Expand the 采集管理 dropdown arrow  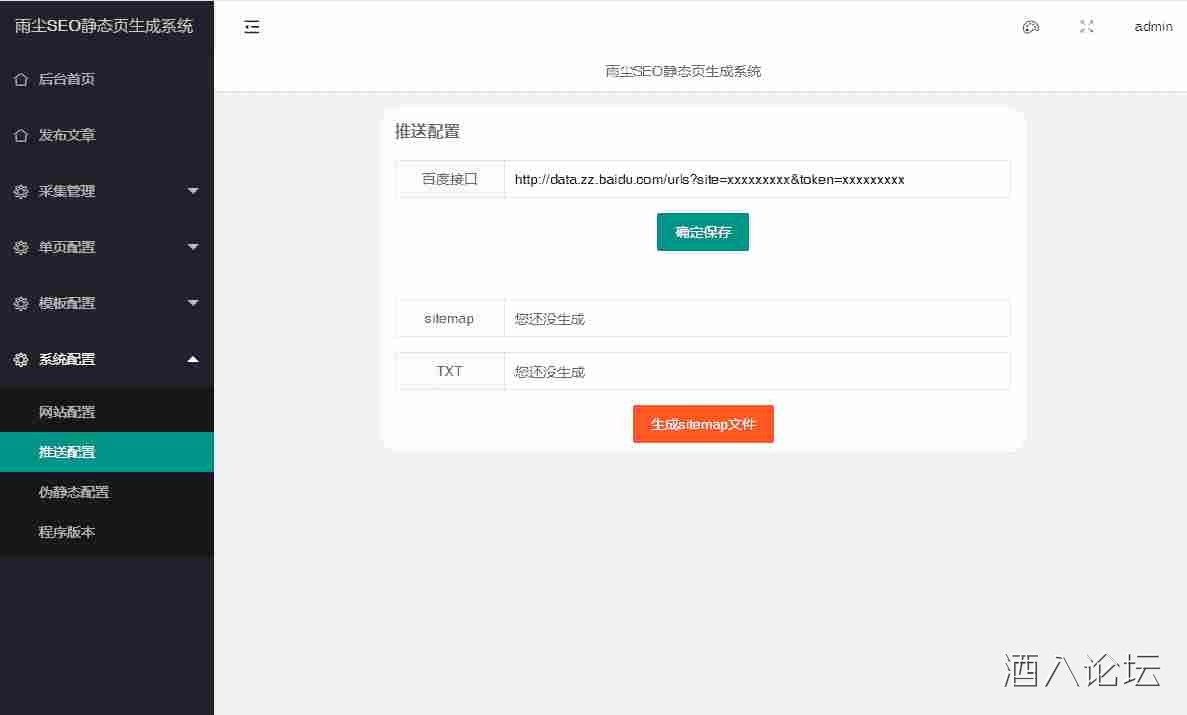(193, 191)
